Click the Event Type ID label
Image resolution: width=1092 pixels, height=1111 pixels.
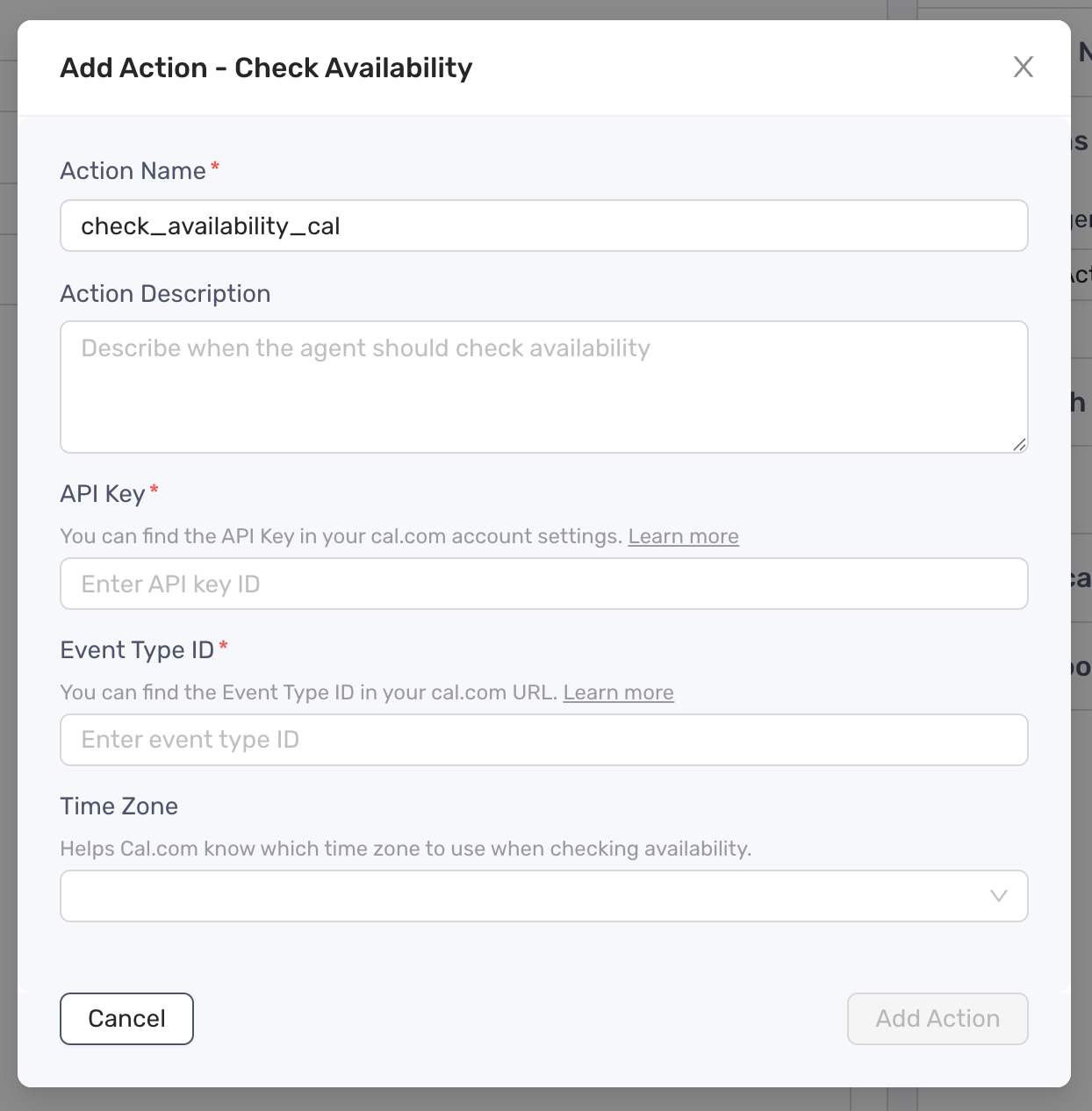[x=137, y=649]
